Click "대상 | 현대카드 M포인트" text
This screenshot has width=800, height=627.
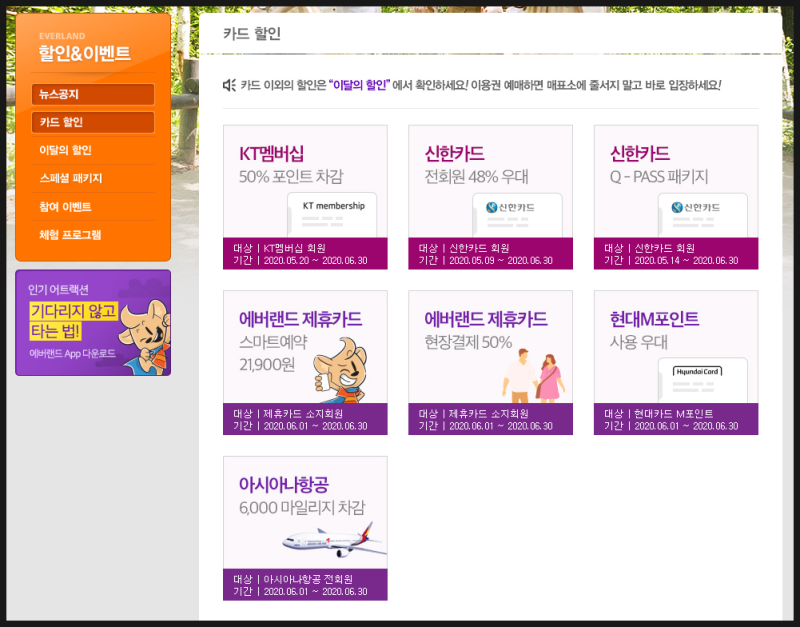[659, 414]
